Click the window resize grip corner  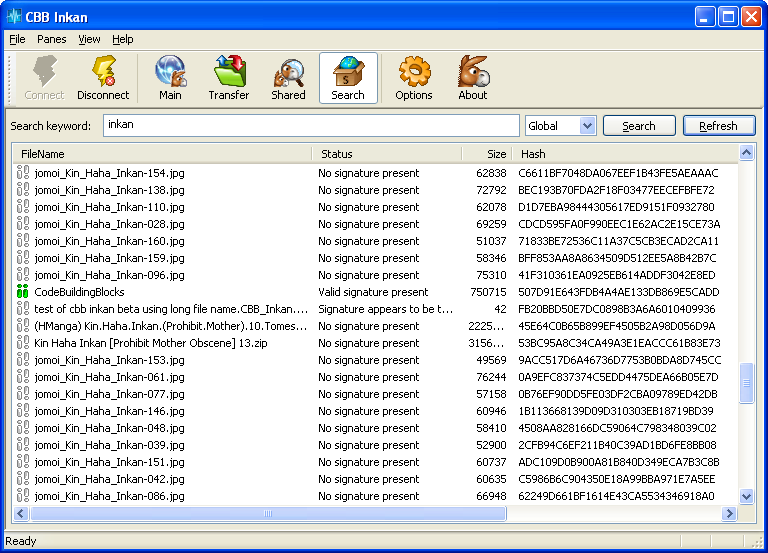[757, 542]
